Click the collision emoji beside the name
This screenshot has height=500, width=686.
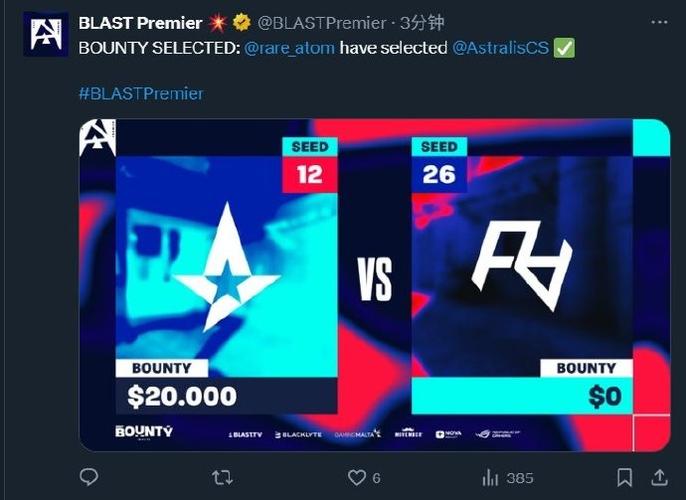(217, 23)
